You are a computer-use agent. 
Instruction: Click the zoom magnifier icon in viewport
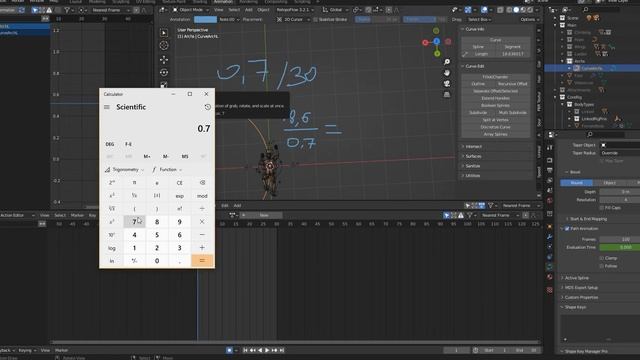(447, 62)
